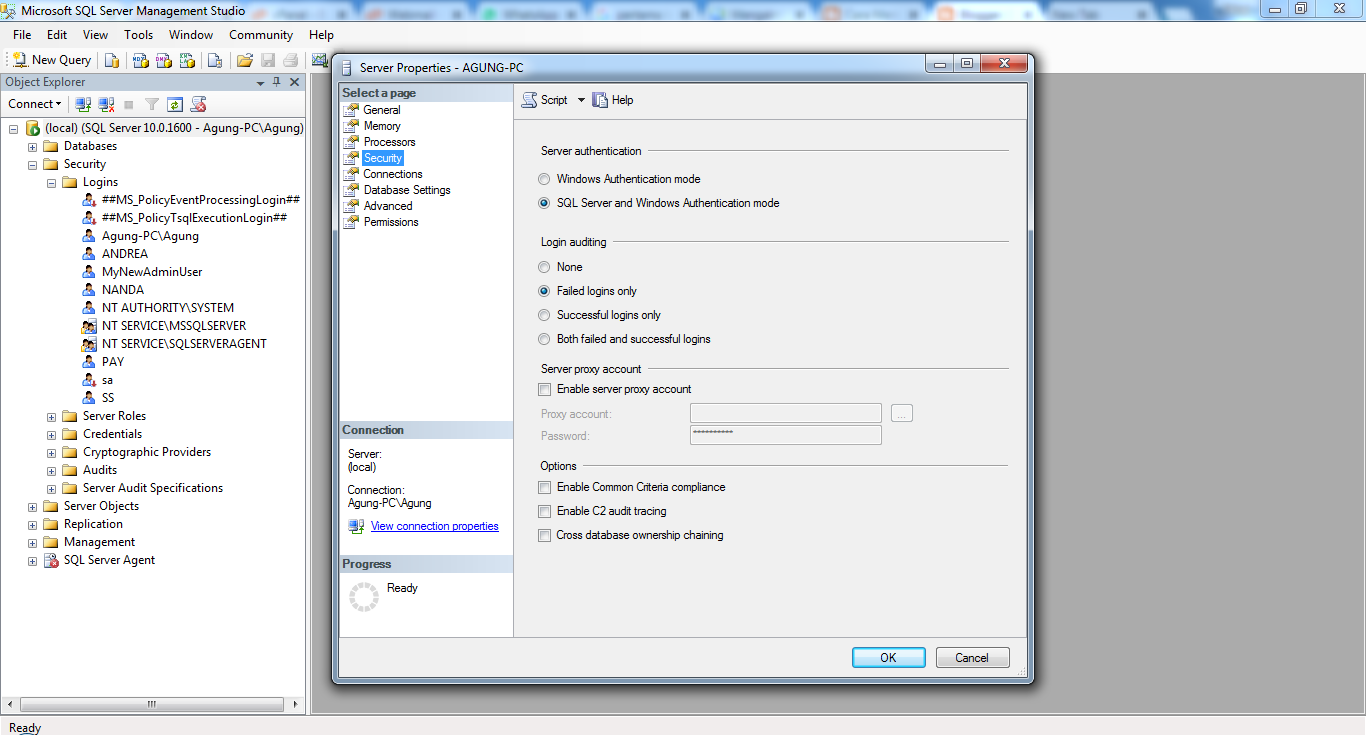Enable Common Criteria compliance checkbox
The width and height of the screenshot is (1366, 735).
[x=545, y=487]
